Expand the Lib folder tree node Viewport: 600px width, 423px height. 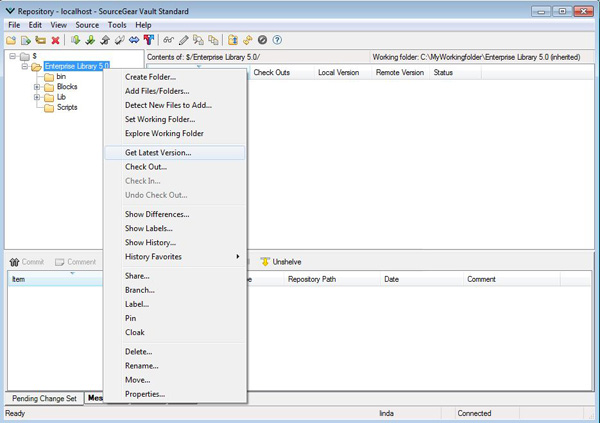point(37,97)
